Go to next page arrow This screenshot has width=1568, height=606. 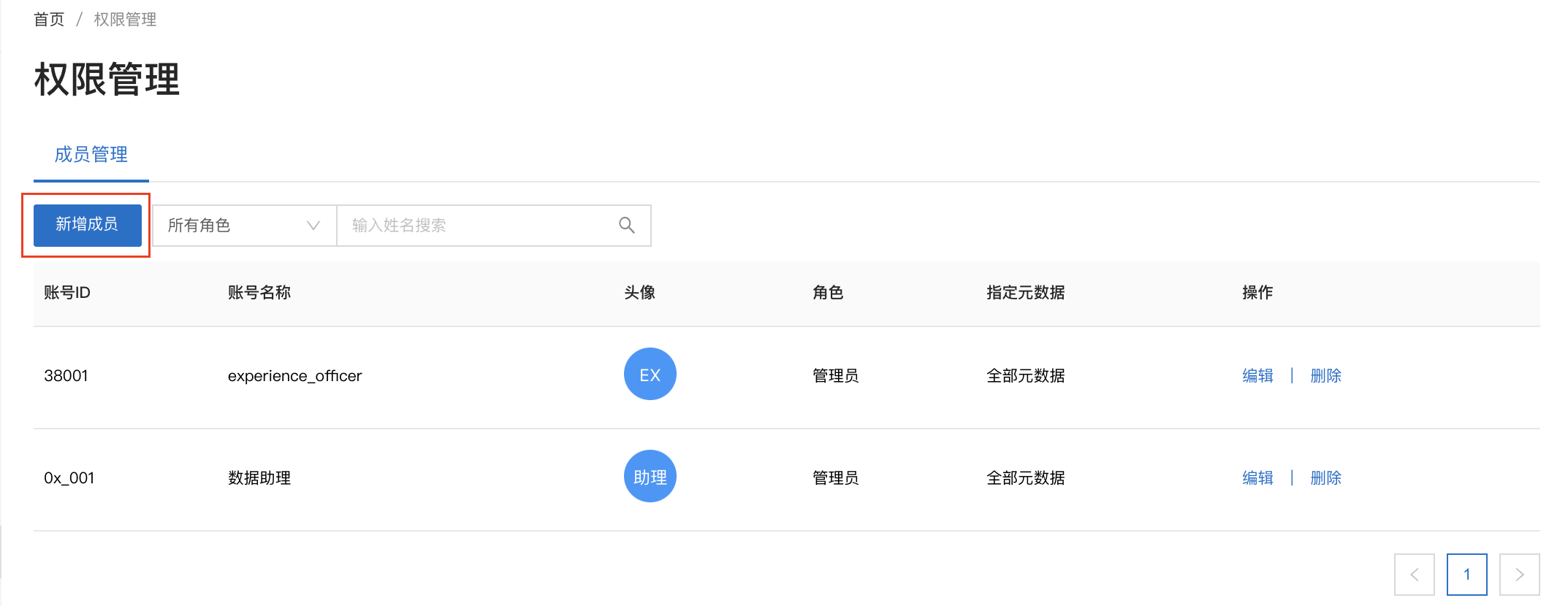pos(1519,575)
